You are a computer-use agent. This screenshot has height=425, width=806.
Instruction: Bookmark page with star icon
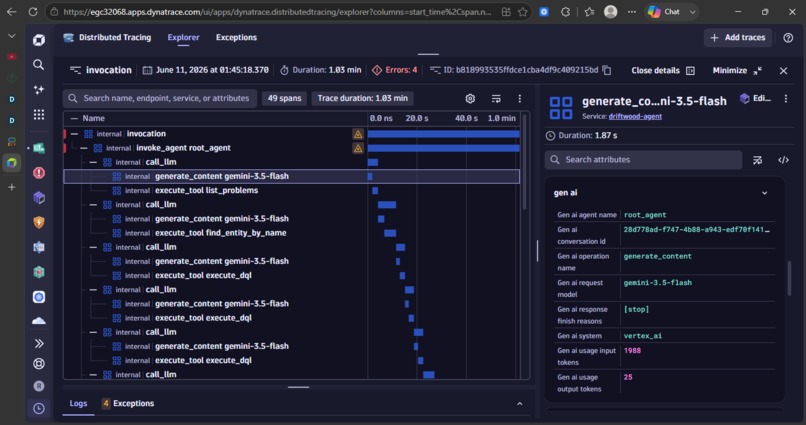523,11
